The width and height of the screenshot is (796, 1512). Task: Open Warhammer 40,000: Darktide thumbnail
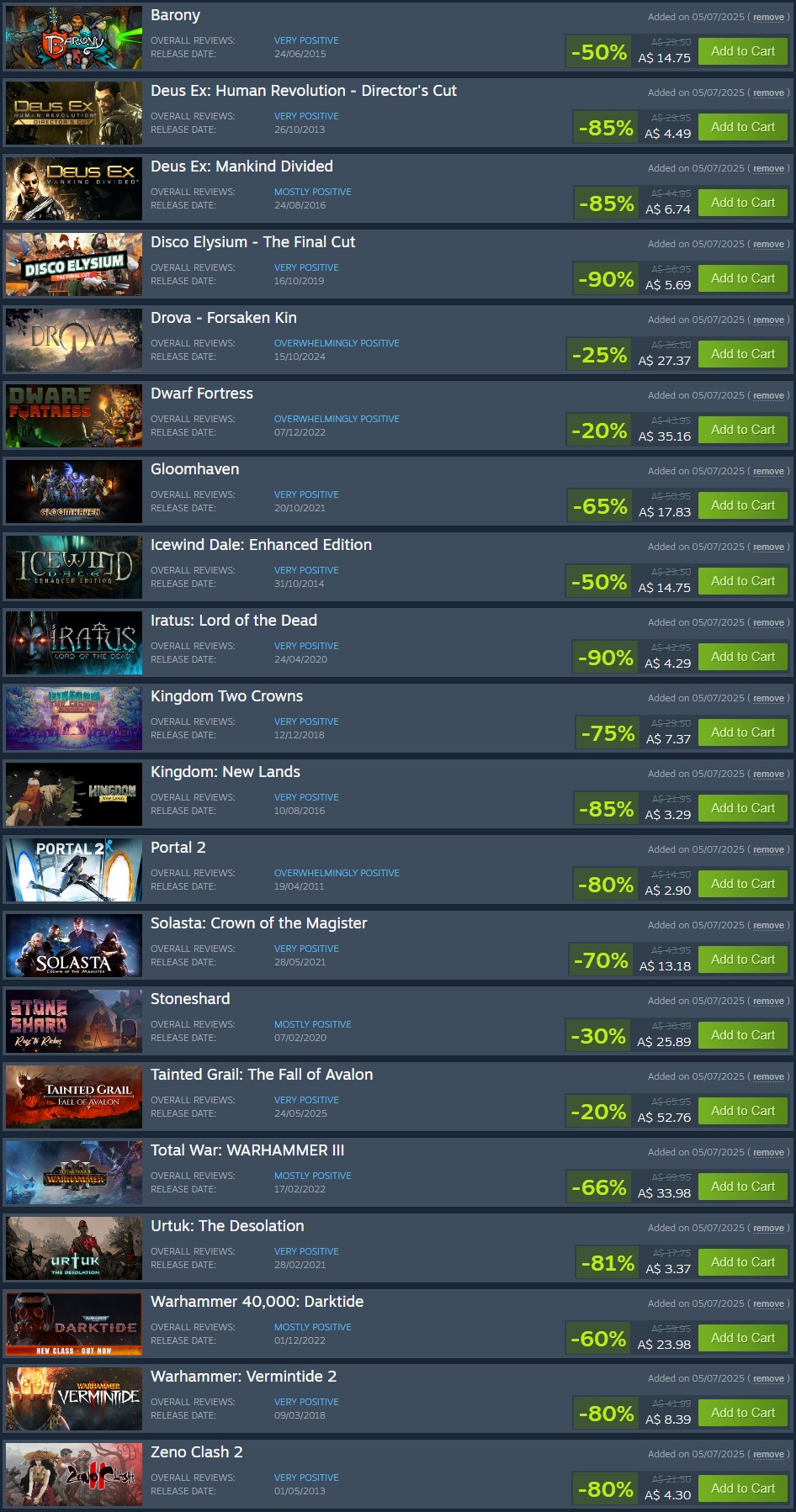(x=74, y=1324)
